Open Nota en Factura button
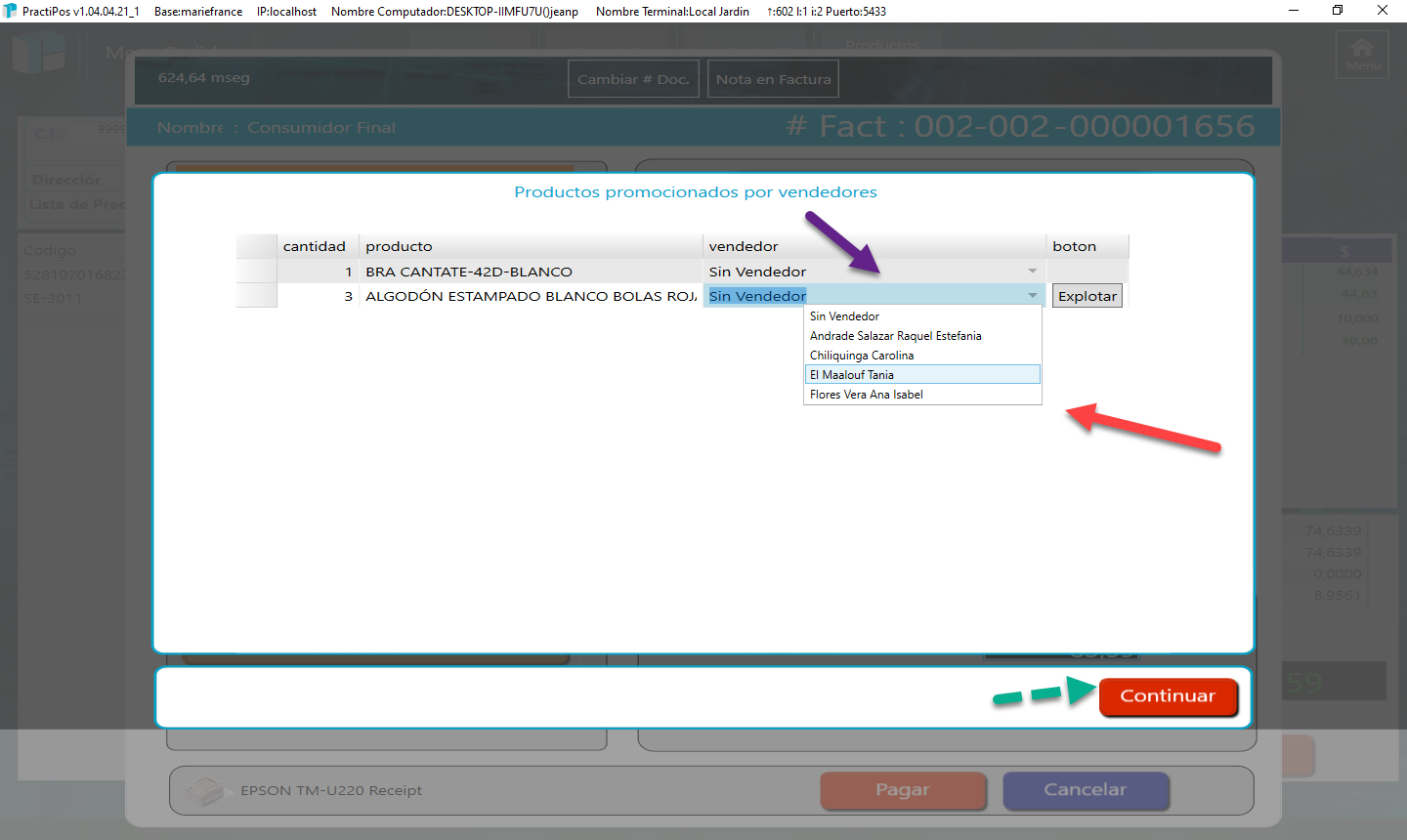 click(773, 79)
